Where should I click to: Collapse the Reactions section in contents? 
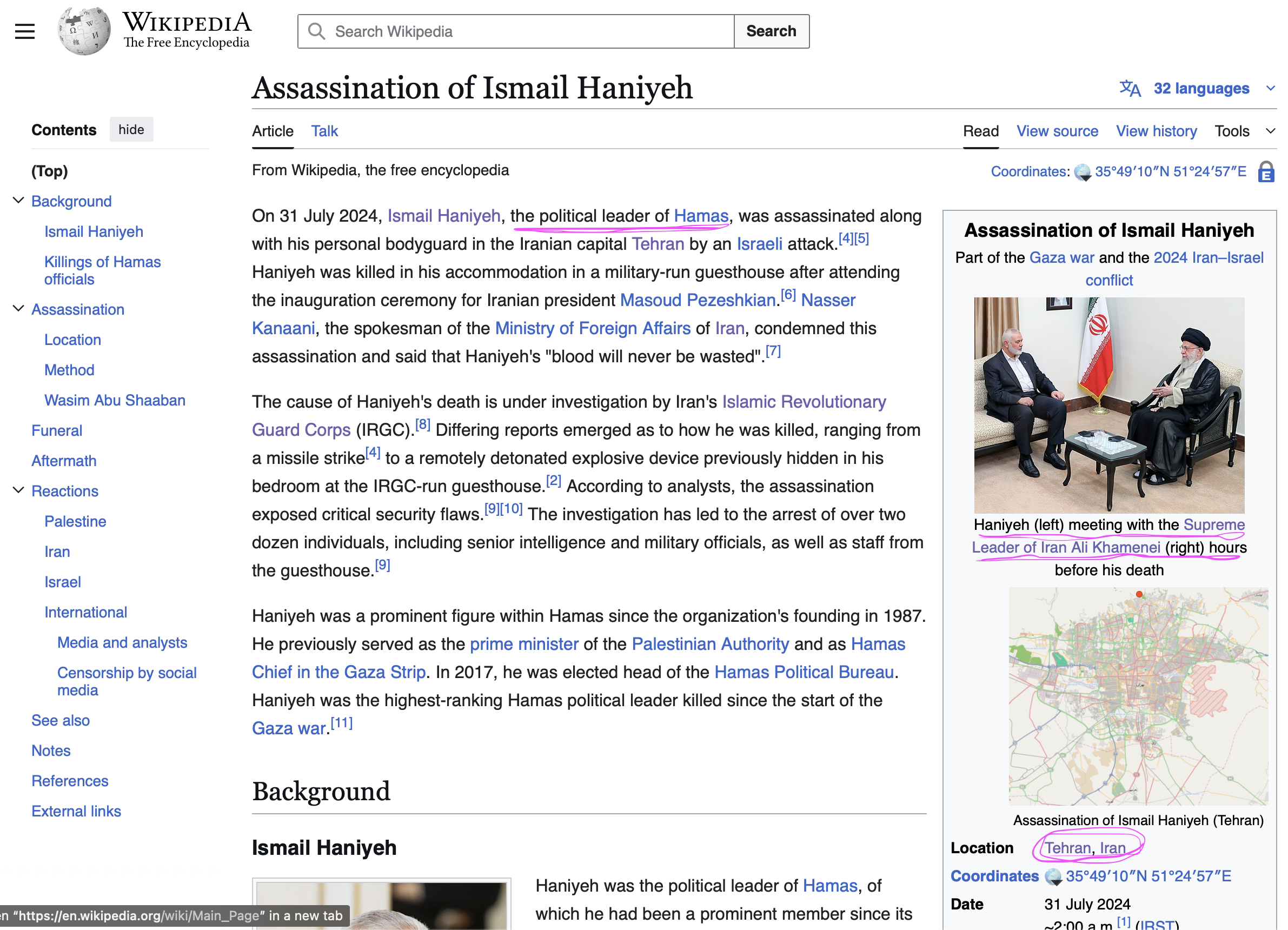point(18,490)
